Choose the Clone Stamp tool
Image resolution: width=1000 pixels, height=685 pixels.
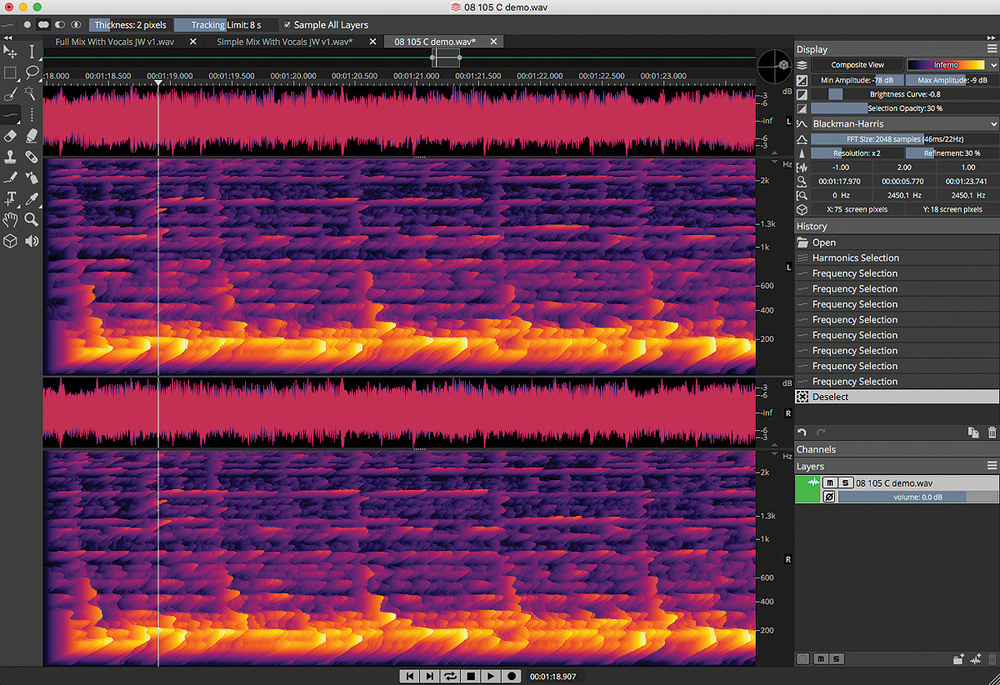coord(10,157)
